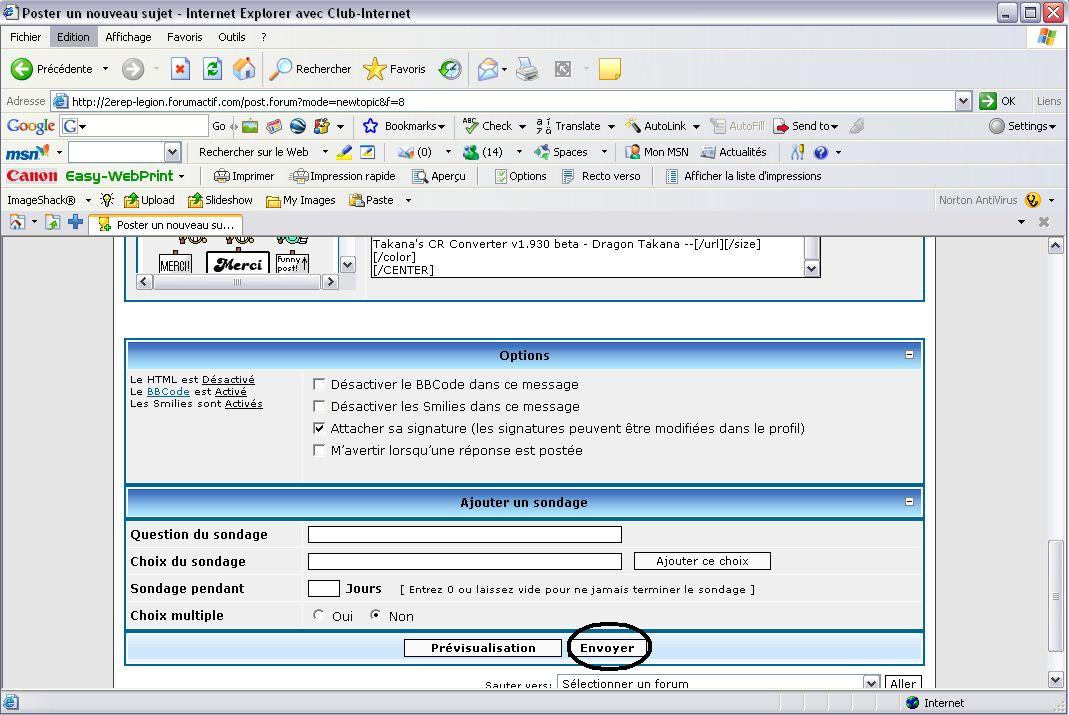Click the horizontal smilies panel scrollbar

pyautogui.click(x=237, y=282)
